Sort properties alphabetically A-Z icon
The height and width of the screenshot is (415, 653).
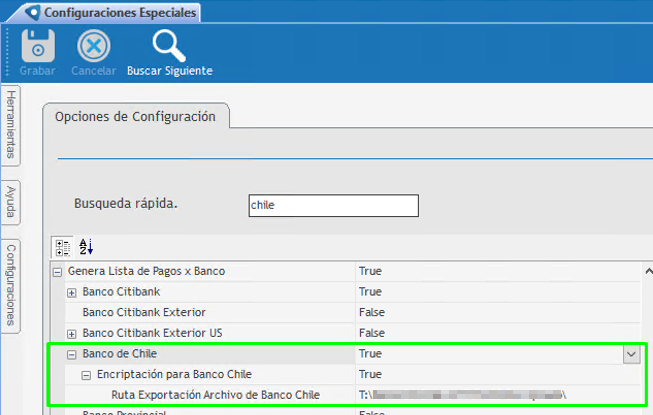coord(86,247)
